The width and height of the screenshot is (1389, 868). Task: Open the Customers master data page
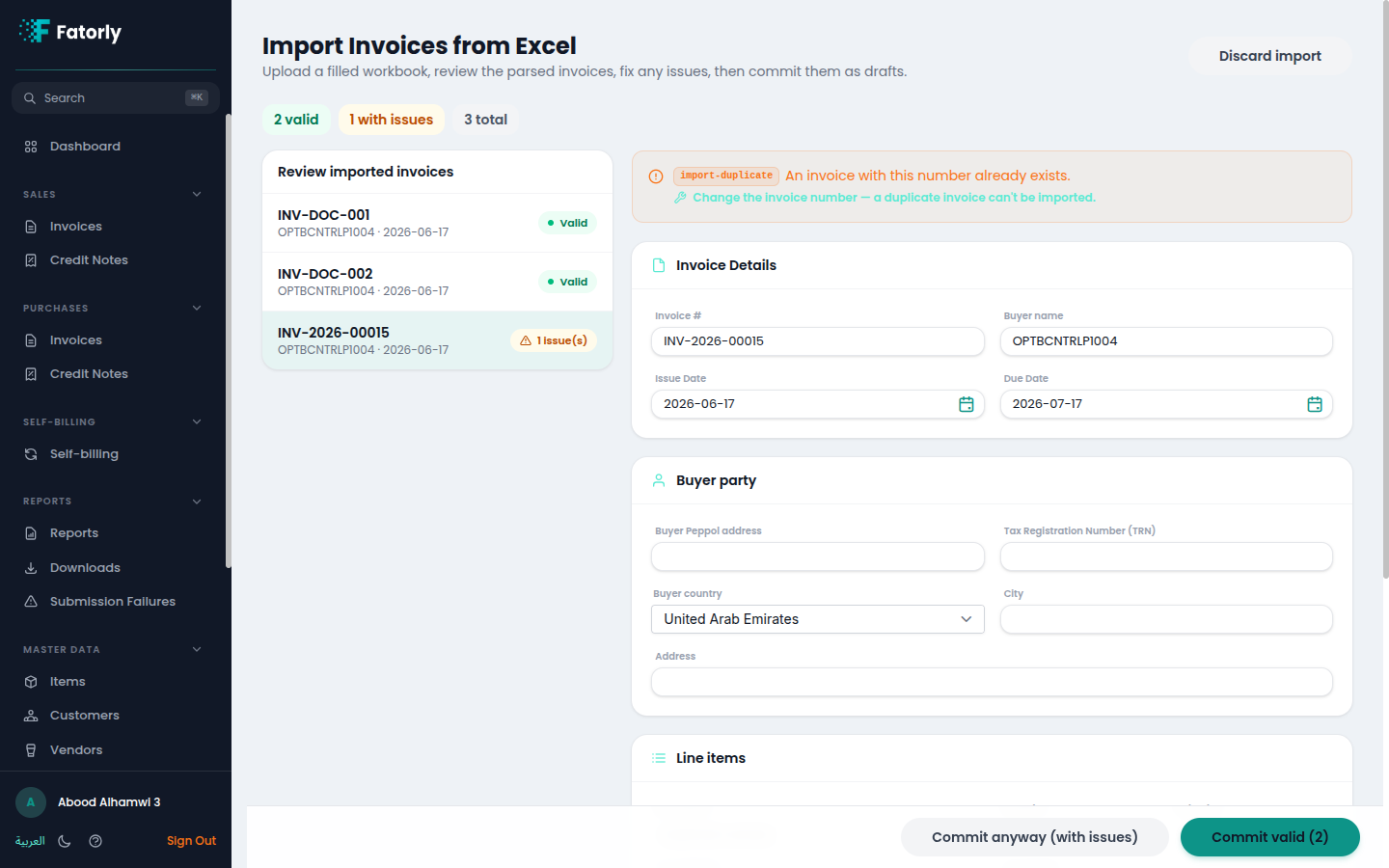(116, 716)
